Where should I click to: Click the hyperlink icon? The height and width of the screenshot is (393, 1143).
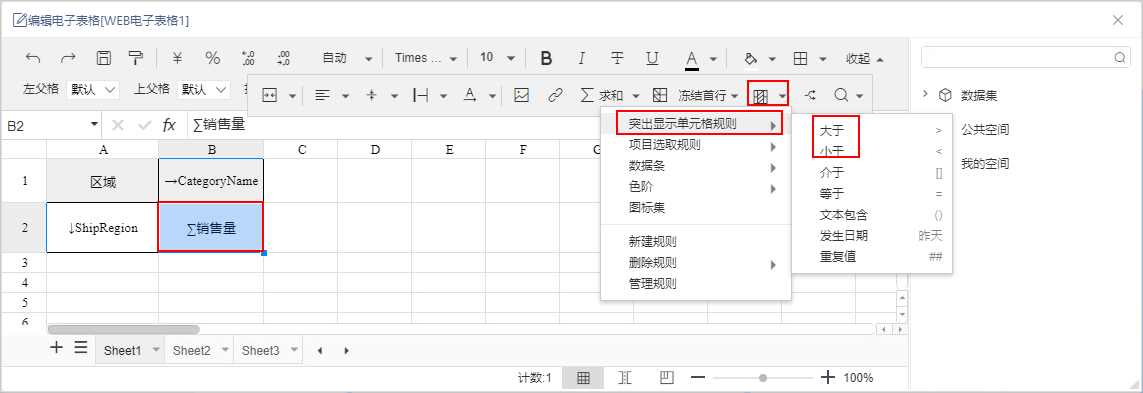click(x=555, y=95)
